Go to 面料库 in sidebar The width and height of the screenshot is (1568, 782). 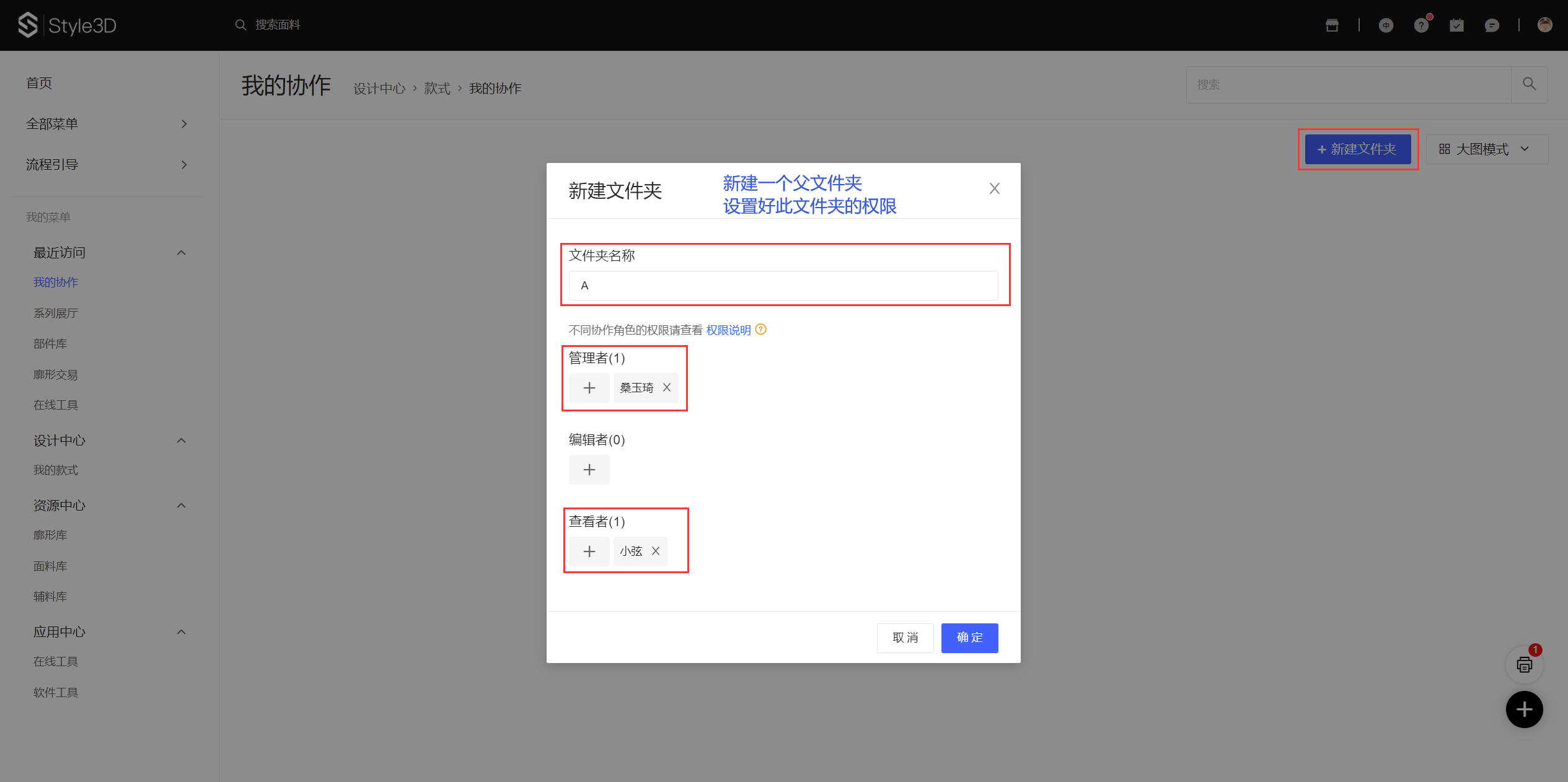point(50,566)
